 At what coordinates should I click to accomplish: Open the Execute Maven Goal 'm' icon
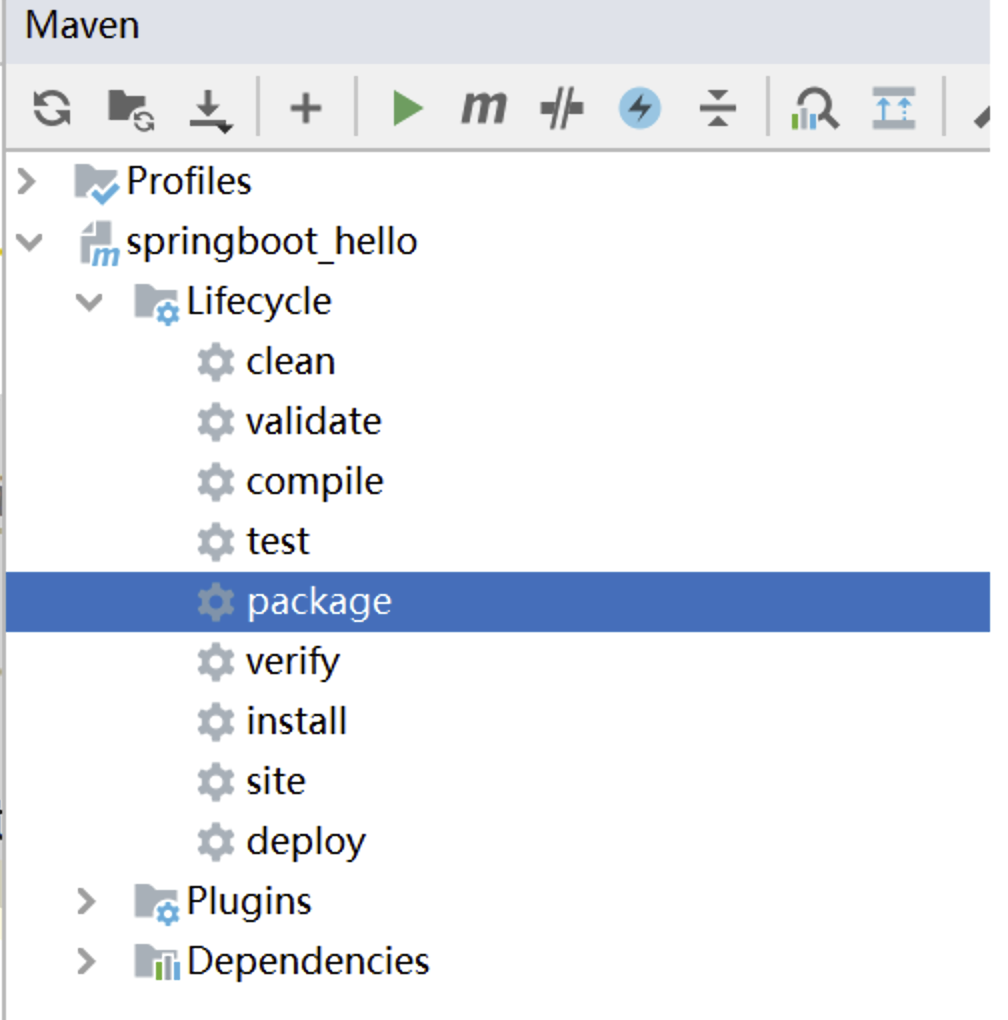point(483,107)
